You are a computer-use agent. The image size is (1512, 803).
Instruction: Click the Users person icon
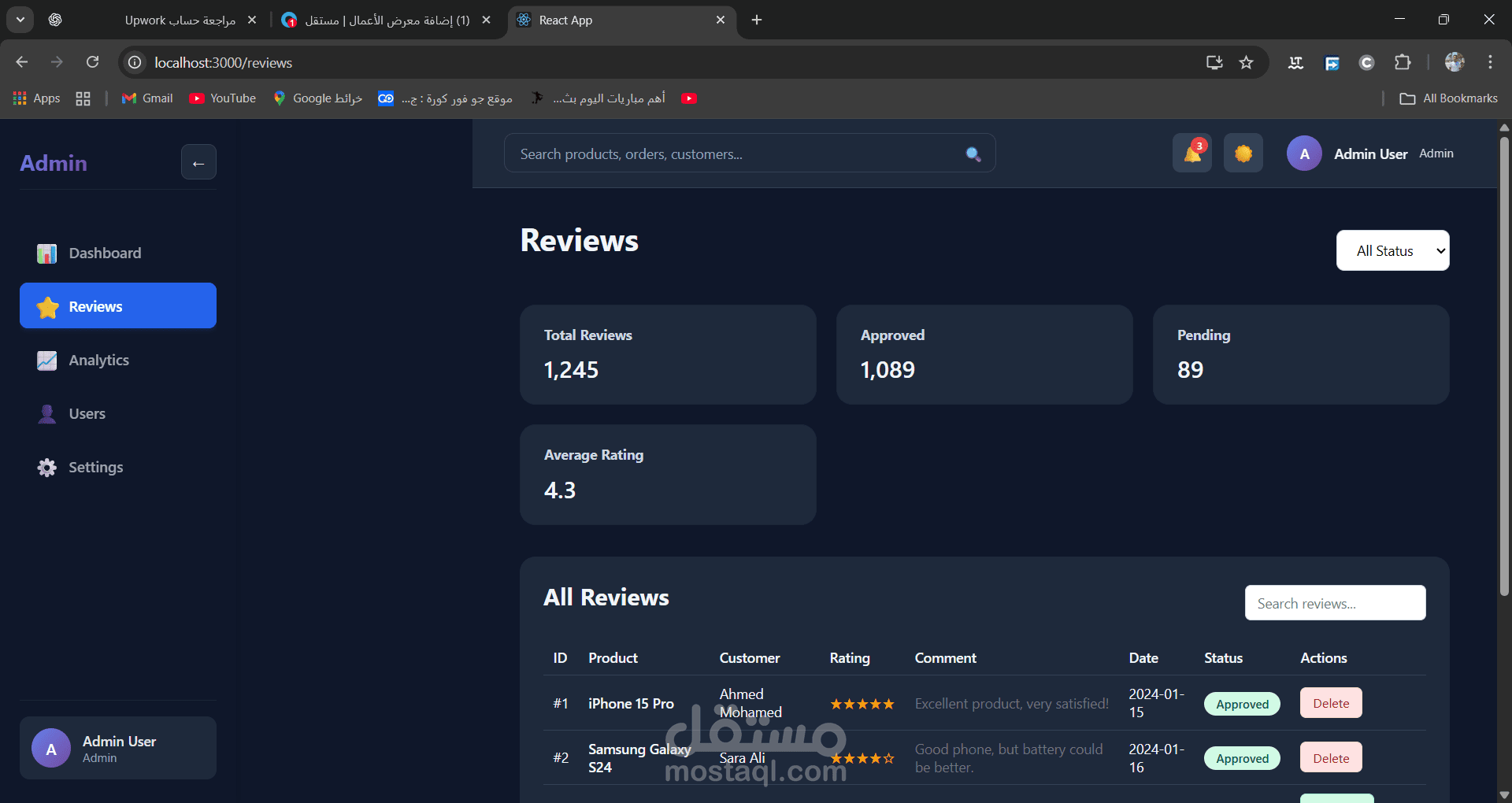47,414
